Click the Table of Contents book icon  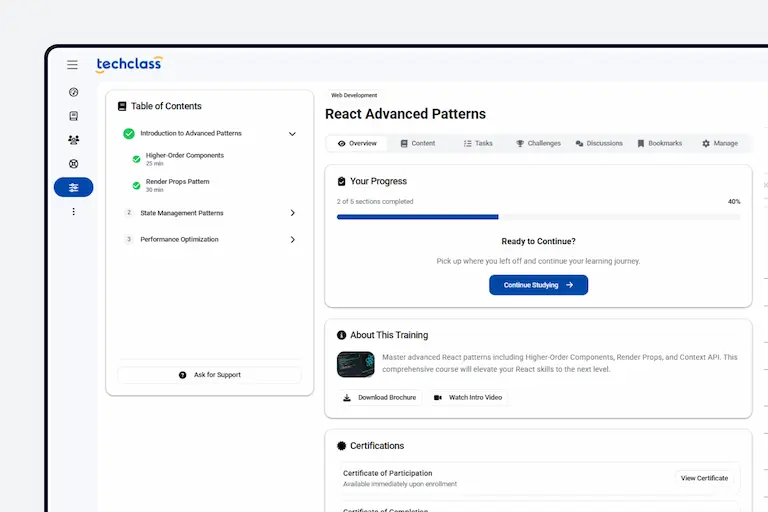pyautogui.click(x=122, y=106)
